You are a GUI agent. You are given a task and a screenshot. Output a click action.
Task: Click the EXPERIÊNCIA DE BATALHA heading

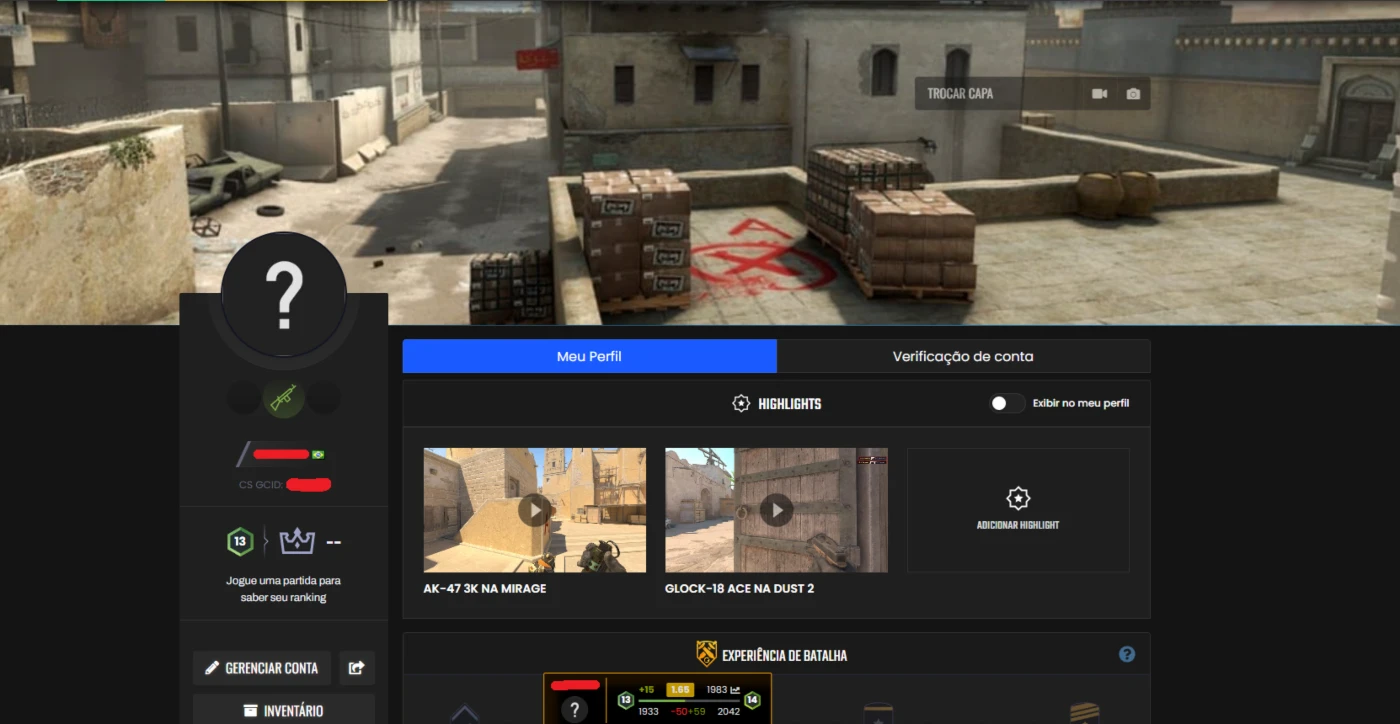(784, 656)
